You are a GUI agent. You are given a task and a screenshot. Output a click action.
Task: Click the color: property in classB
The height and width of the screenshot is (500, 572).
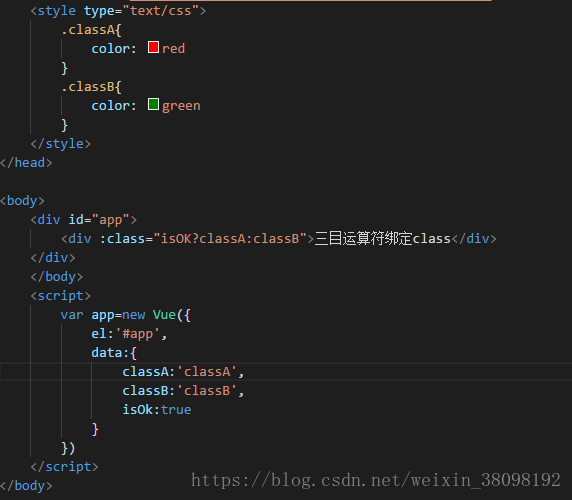[x=114, y=106]
